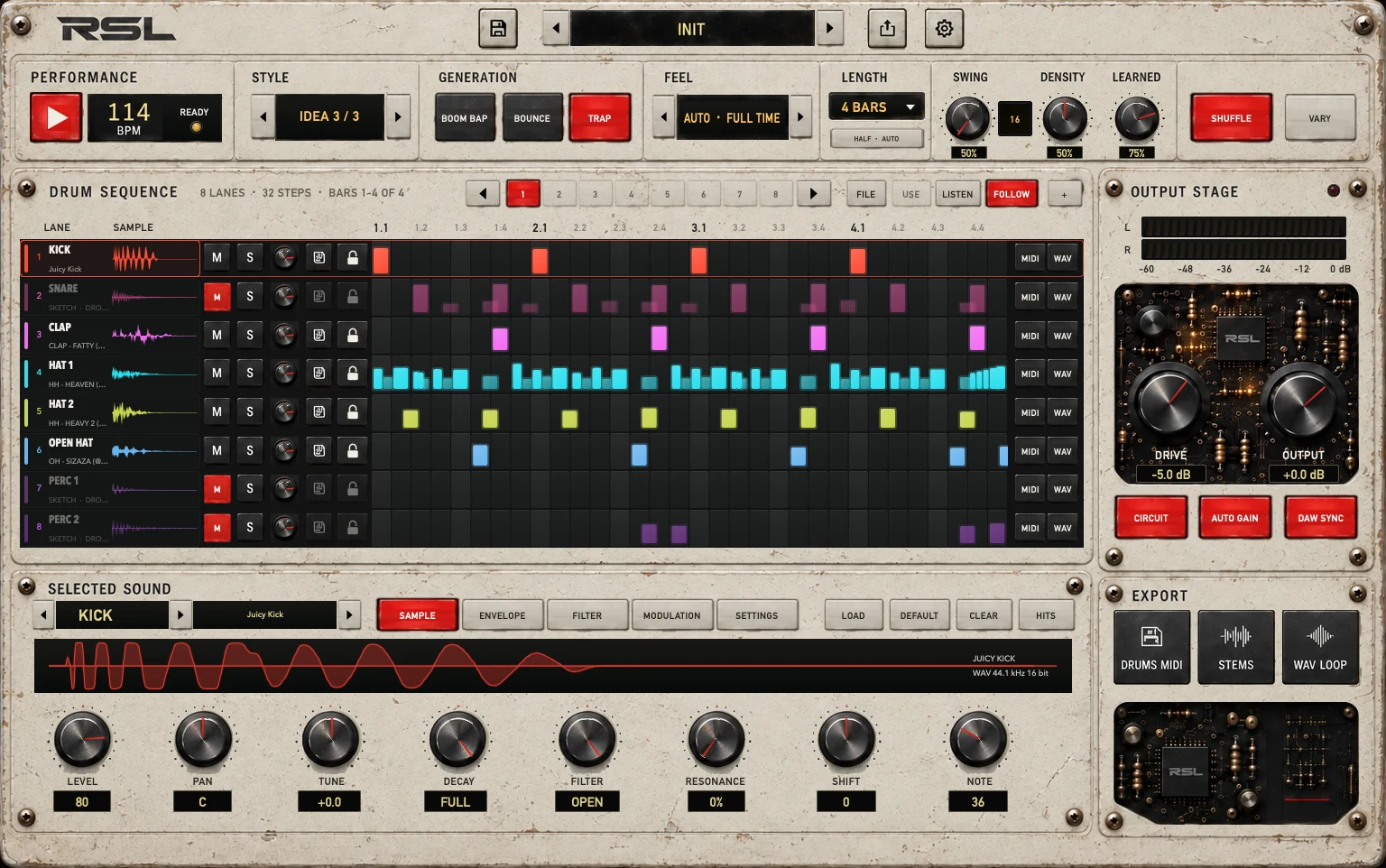Go to the next sequence page arrow
This screenshot has width=1386, height=868.
click(813, 194)
